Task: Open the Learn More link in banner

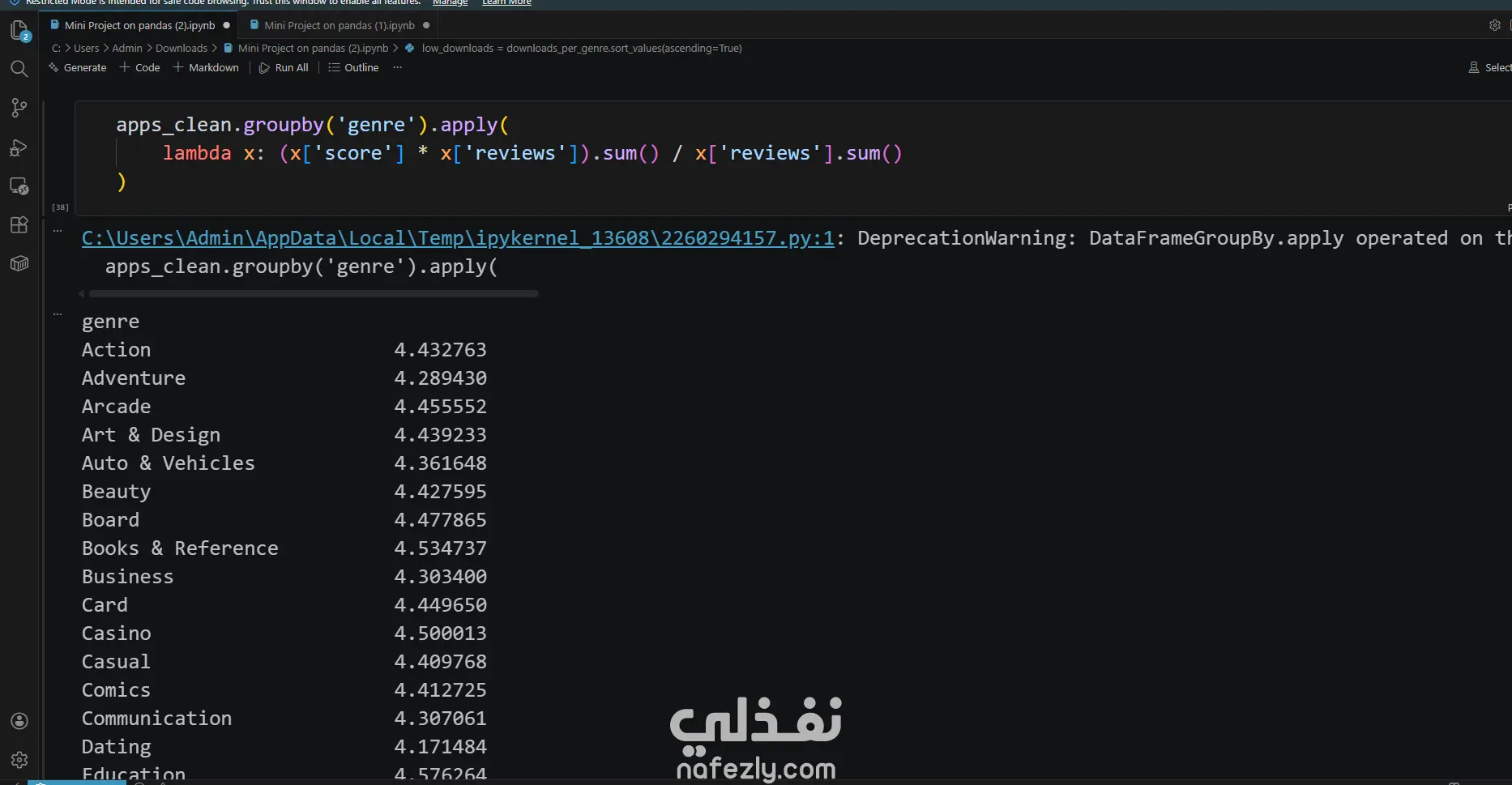Action: pyautogui.click(x=506, y=3)
